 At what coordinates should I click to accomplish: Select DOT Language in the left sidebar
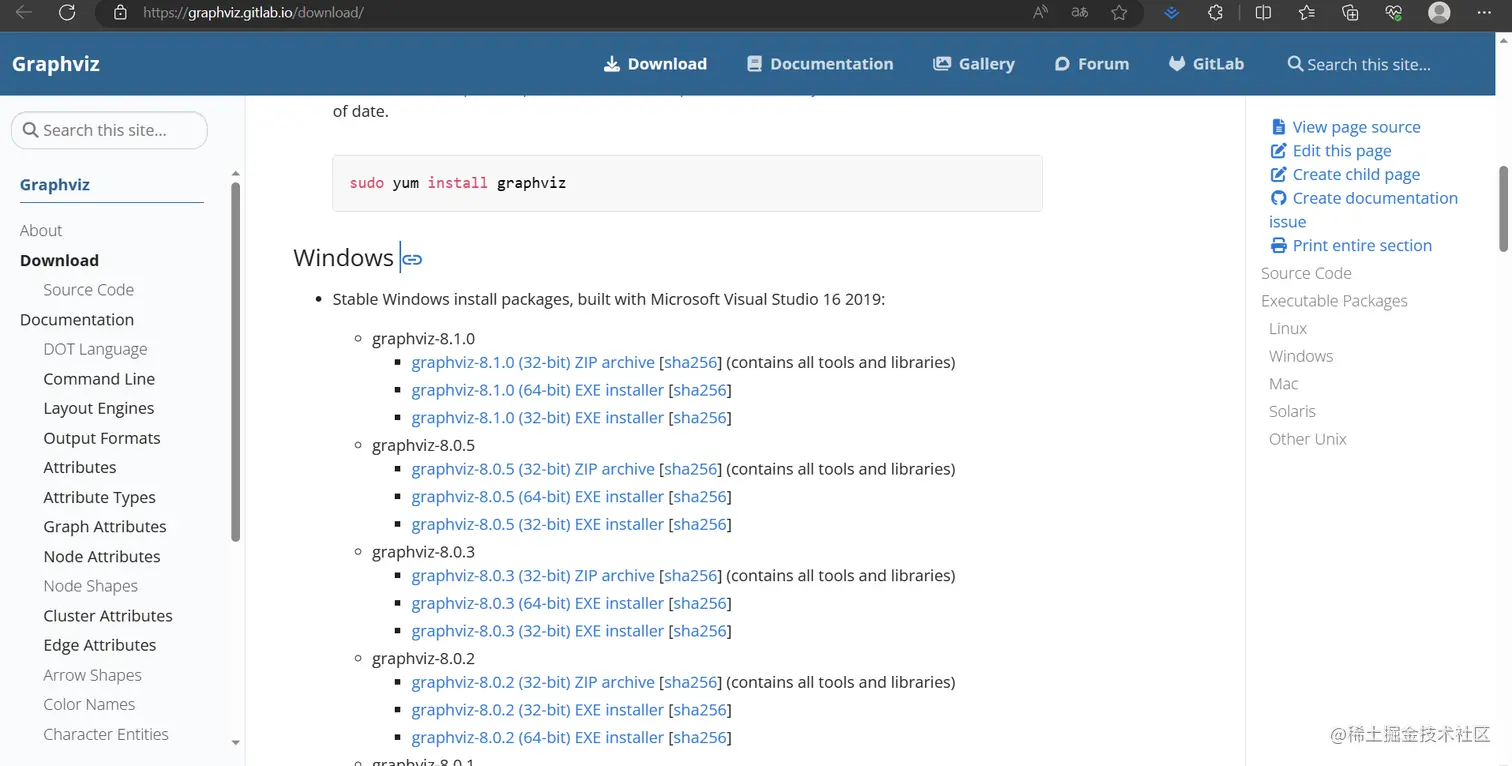point(95,349)
